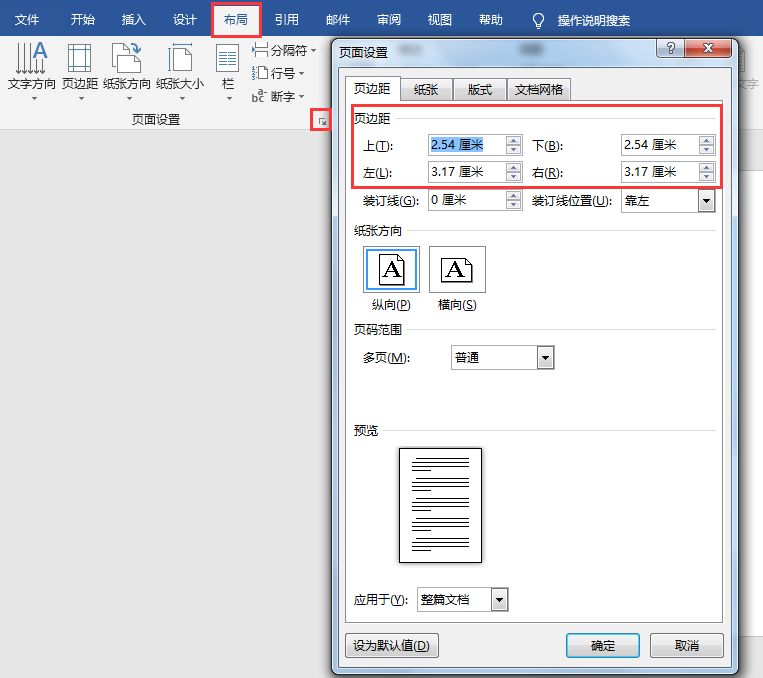Viewport: 763px width, 678px height.
Task: Open the 断字 hyphenation menu
Action: pos(278,96)
